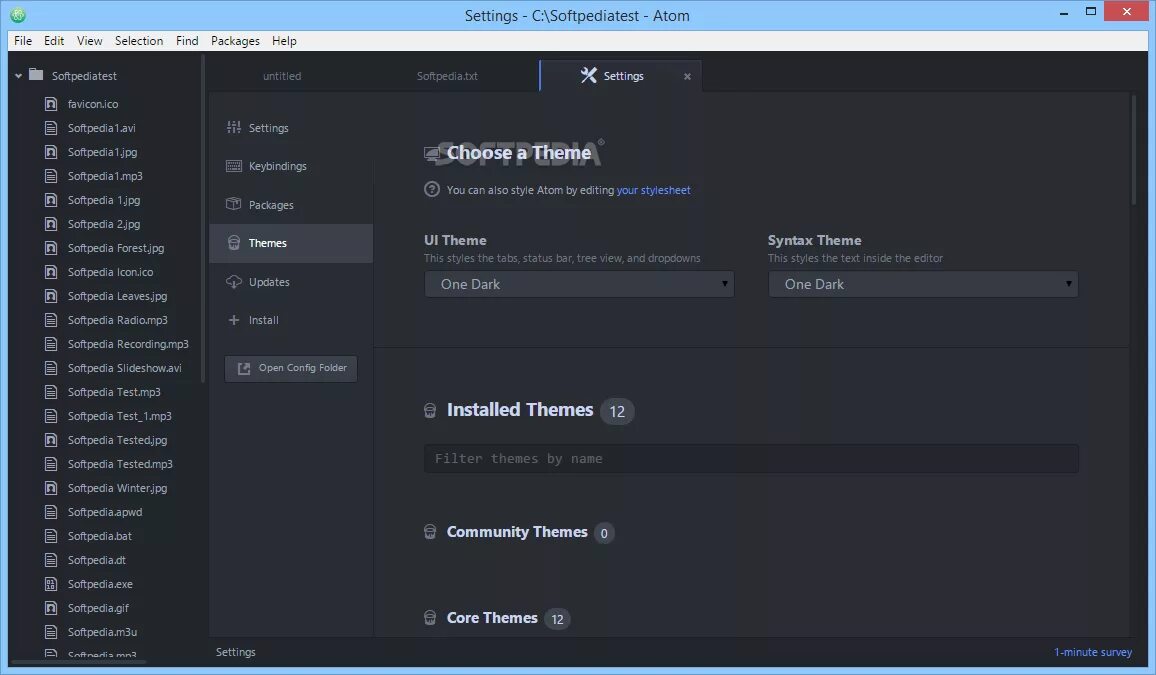Click the favicon.ico file icon
Screen dimensions: 1156x675
[51, 104]
